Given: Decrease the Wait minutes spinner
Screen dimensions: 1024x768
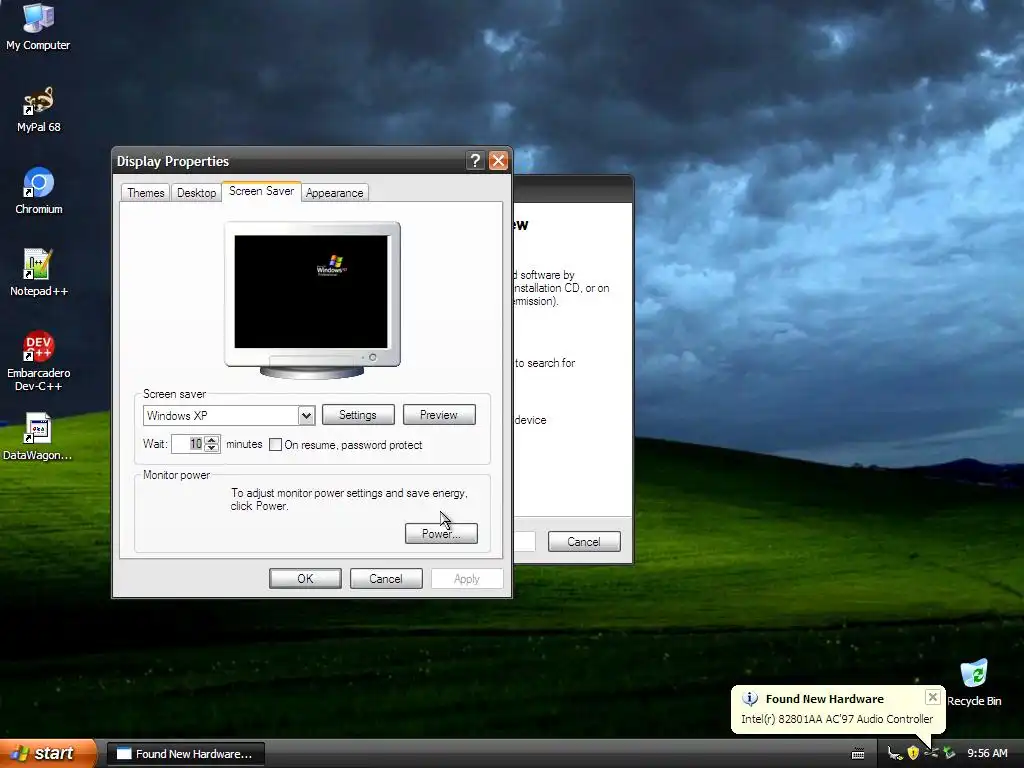Looking at the screenshot, I should pos(211,449).
